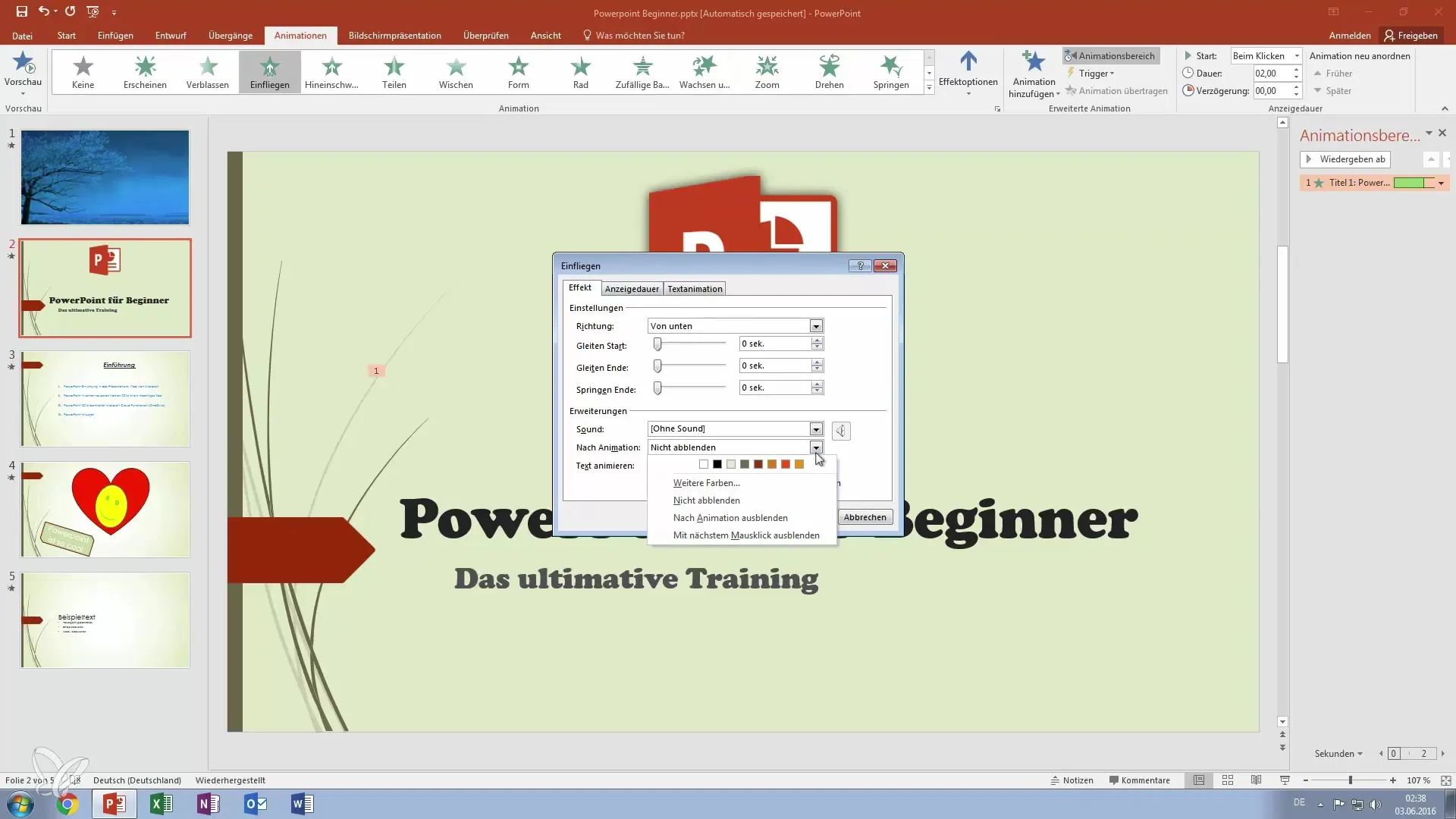
Task: Select the Teilen animation effect
Action: pos(394,72)
